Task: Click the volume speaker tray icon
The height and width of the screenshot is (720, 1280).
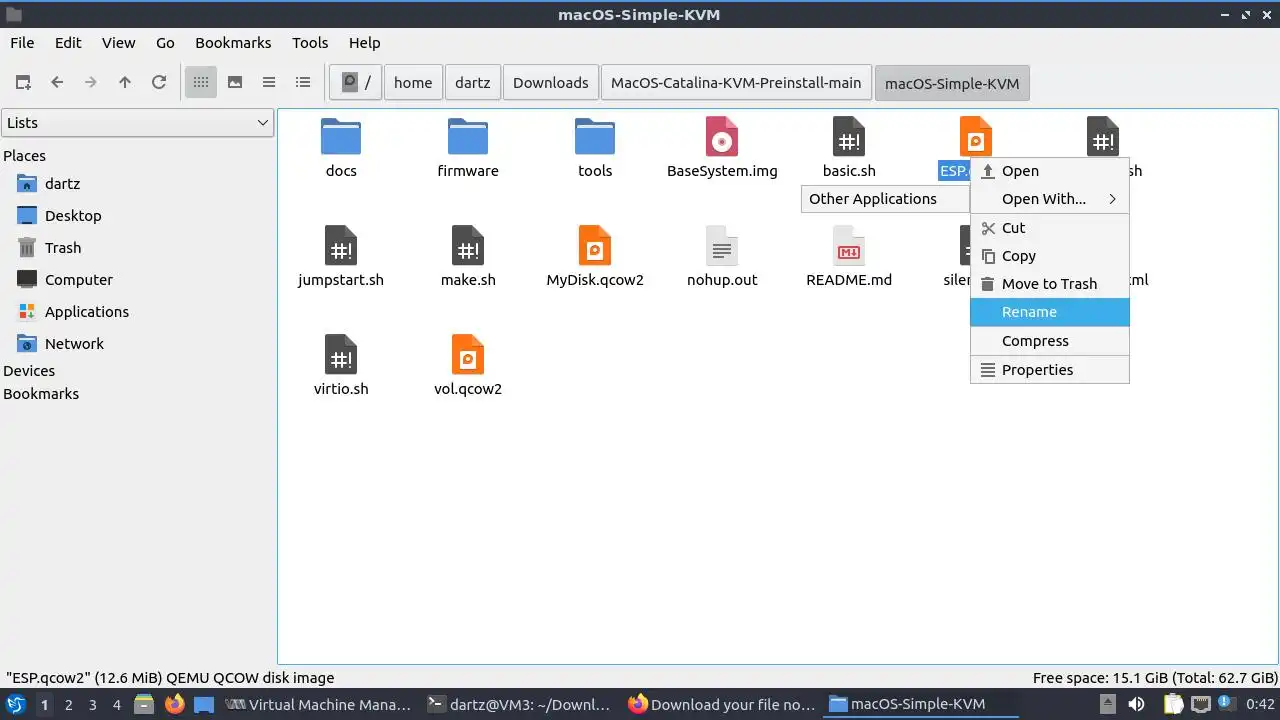Action: pos(1136,705)
